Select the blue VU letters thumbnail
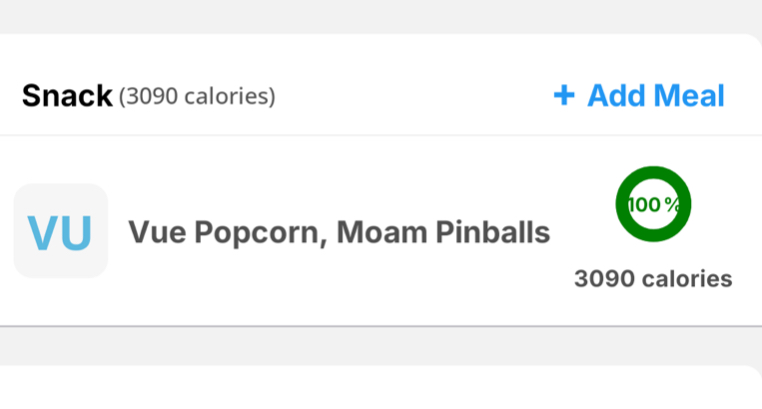The height and width of the screenshot is (409, 762). click(60, 232)
